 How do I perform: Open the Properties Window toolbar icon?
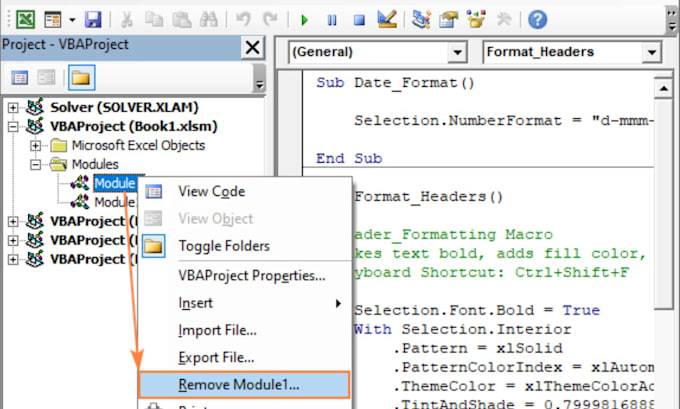(448, 20)
